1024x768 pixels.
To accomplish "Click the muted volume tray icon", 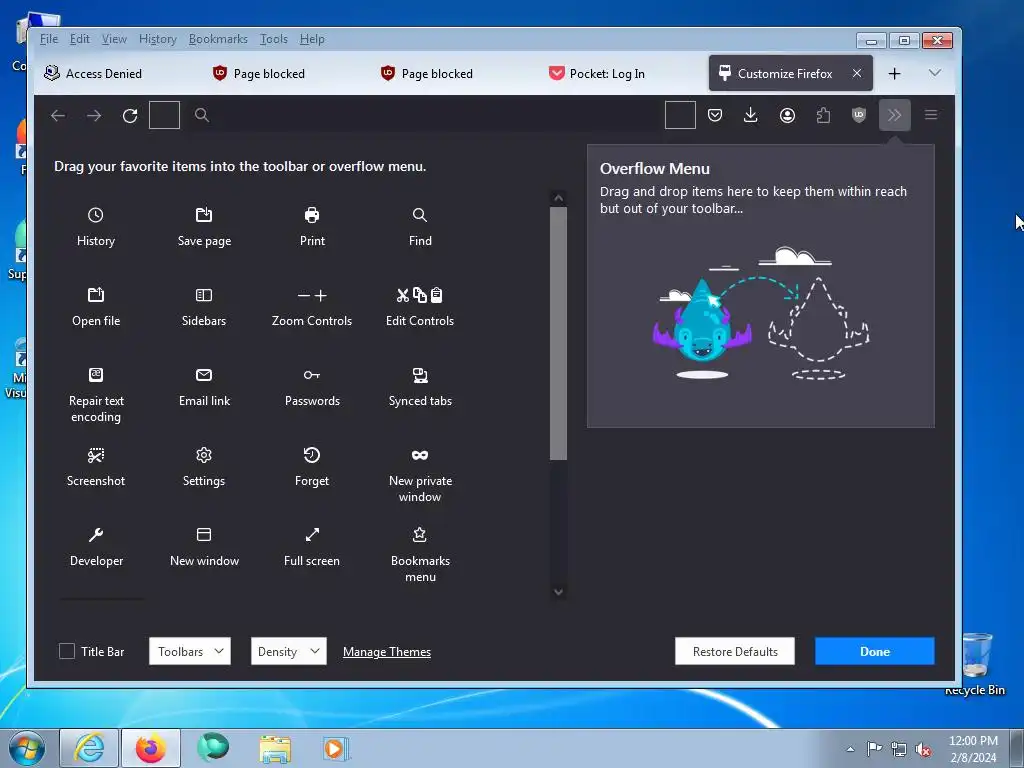I will 923,749.
